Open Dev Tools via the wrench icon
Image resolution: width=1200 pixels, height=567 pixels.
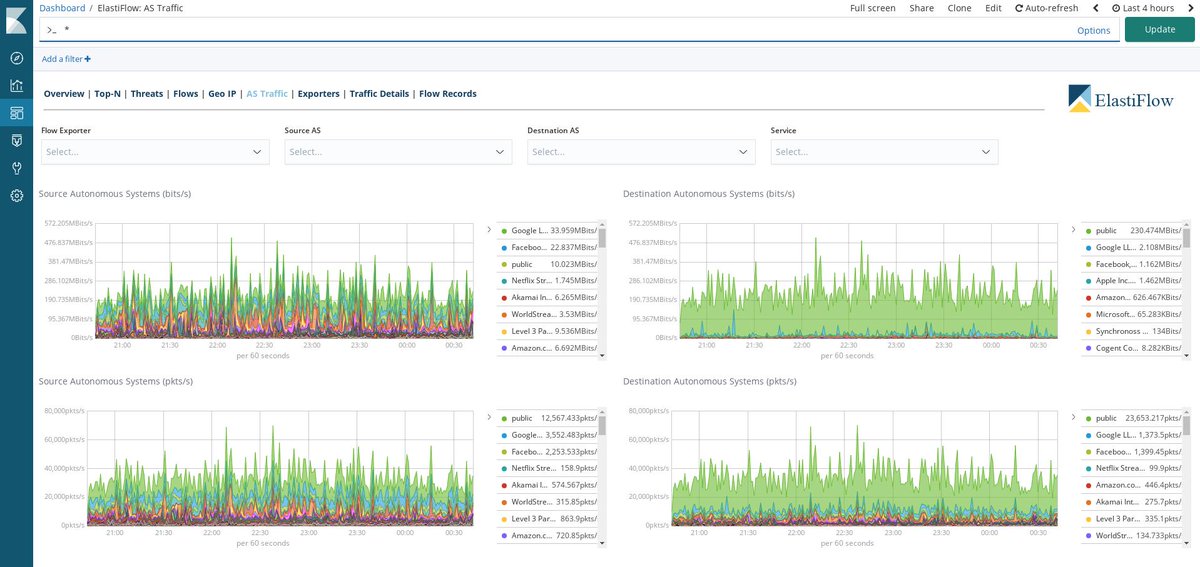[16, 168]
